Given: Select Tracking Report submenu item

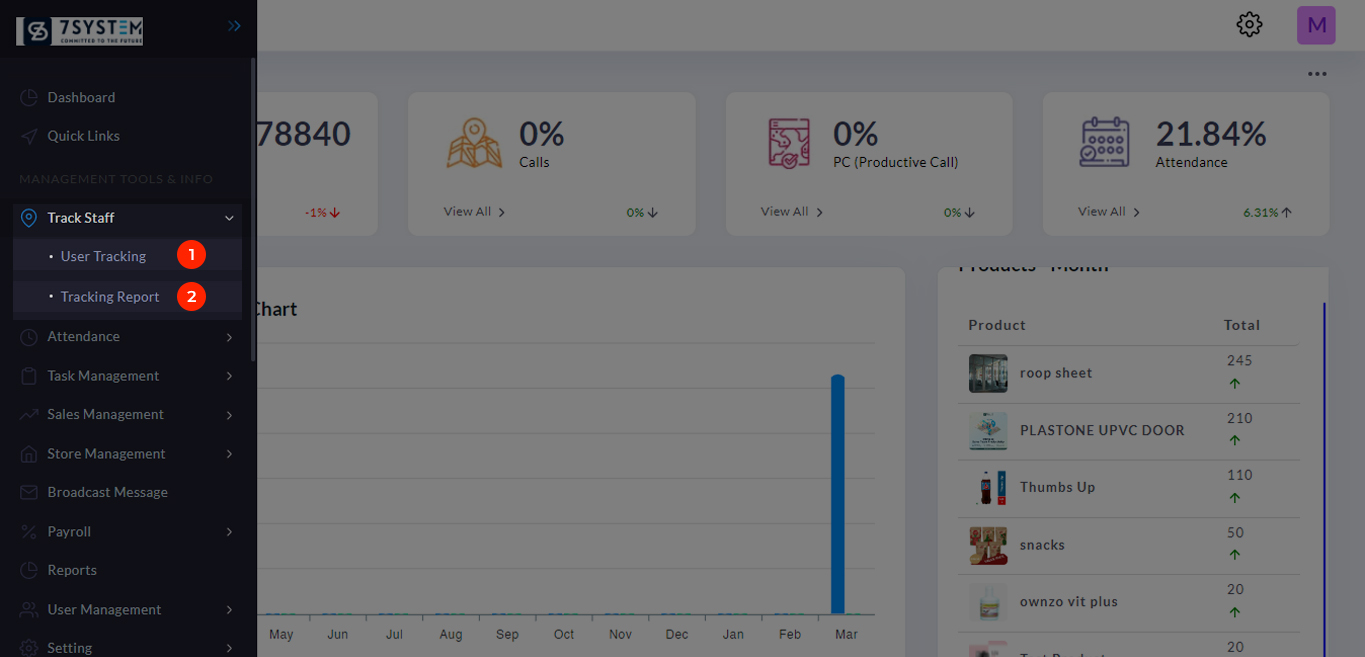Looking at the screenshot, I should point(110,297).
